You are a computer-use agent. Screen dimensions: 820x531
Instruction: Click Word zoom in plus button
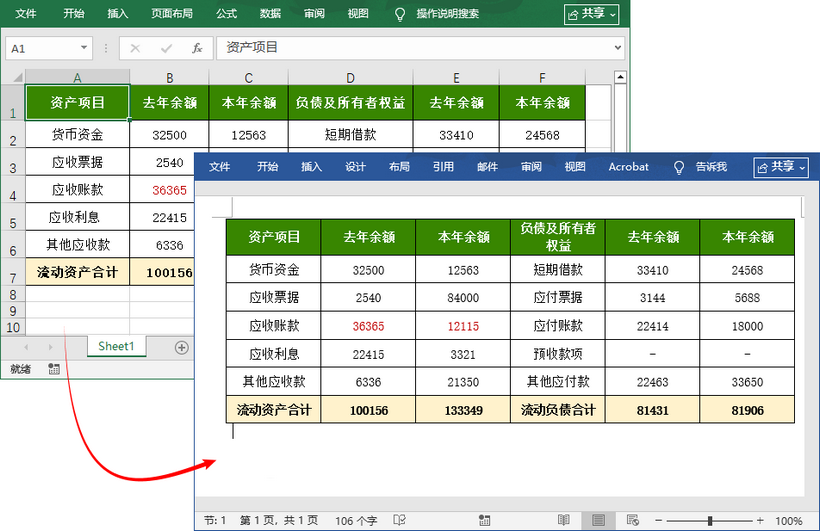point(760,521)
